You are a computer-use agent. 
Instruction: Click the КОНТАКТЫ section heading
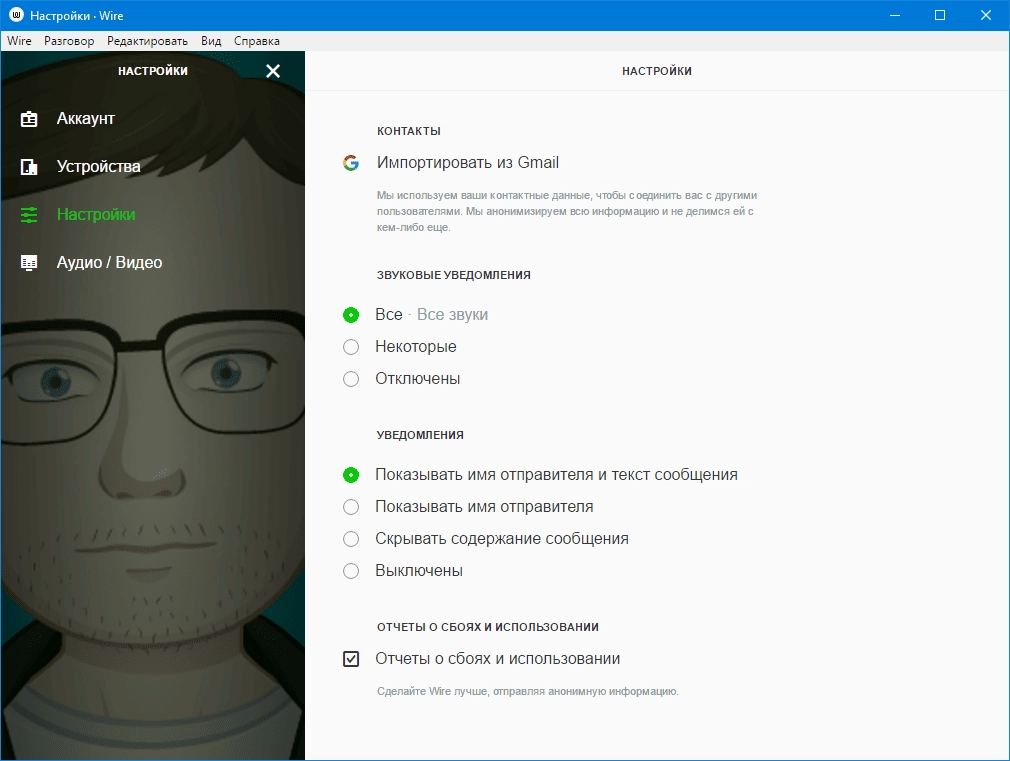point(409,131)
